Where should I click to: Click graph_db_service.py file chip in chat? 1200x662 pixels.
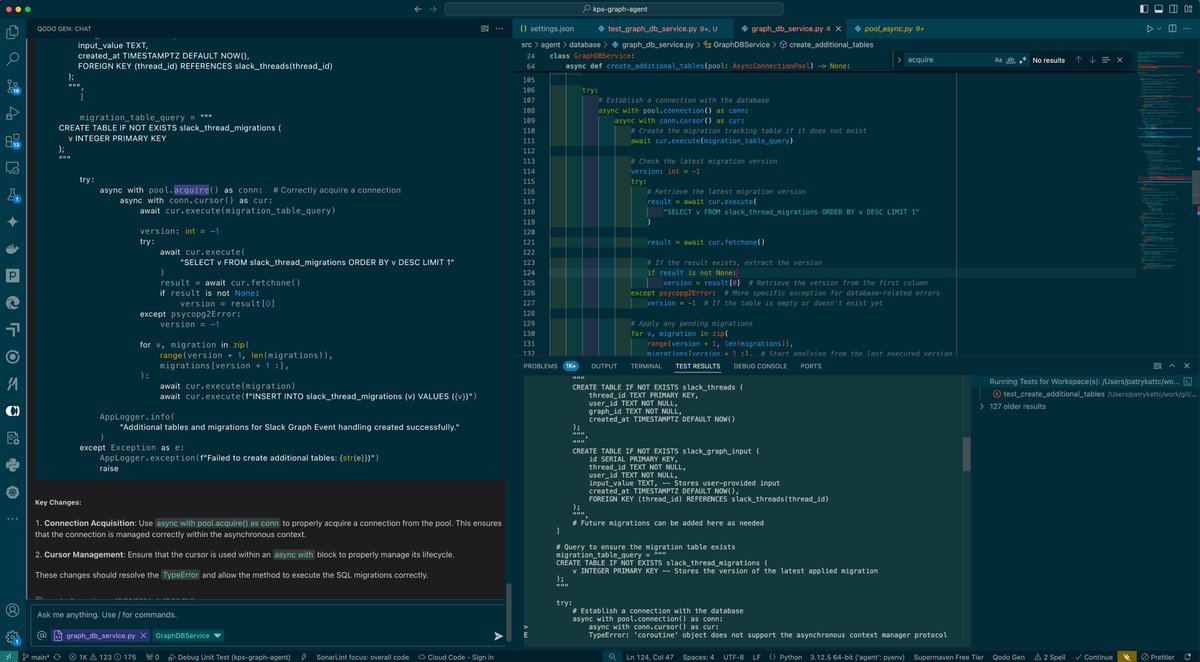(99, 635)
